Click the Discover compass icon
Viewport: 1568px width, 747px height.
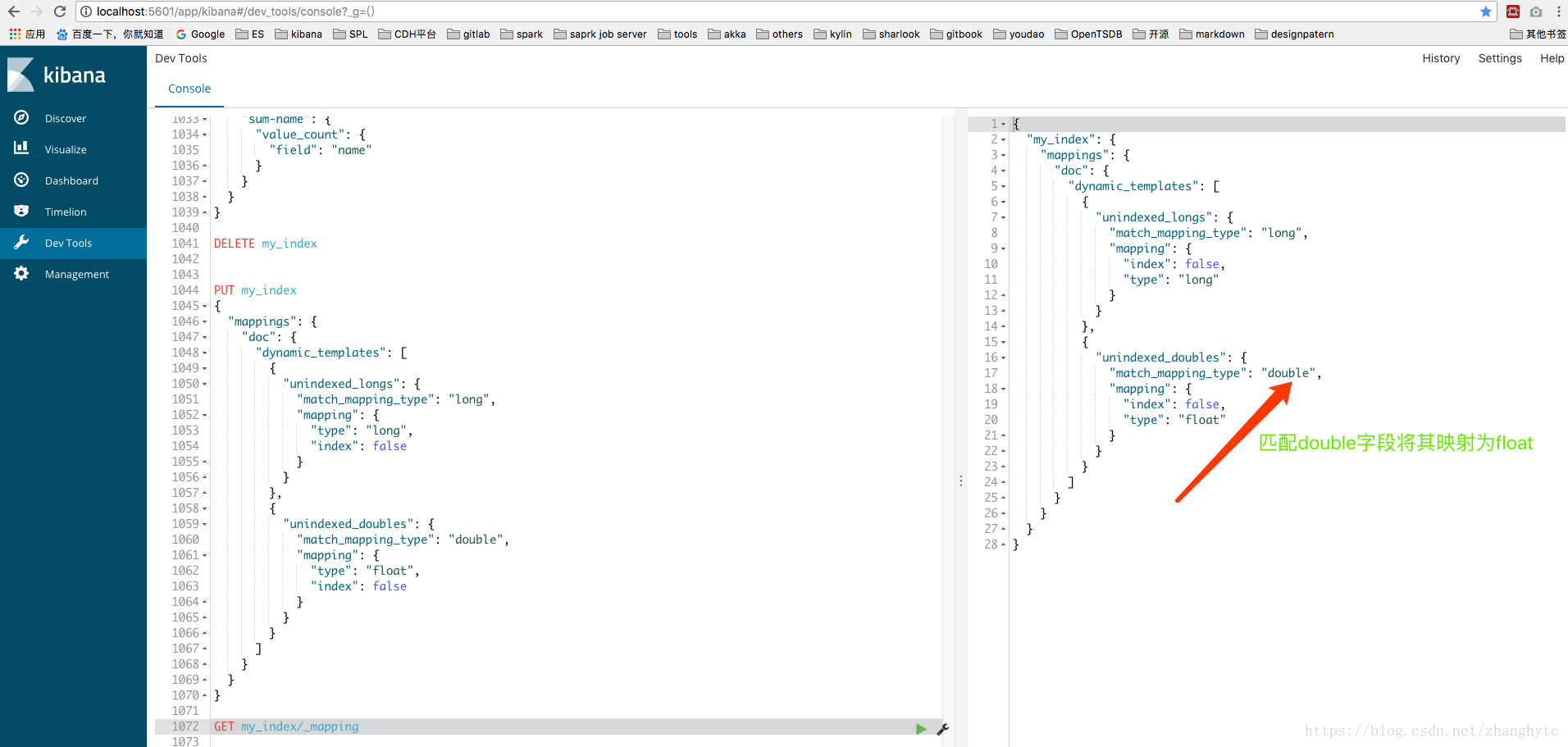(x=21, y=118)
